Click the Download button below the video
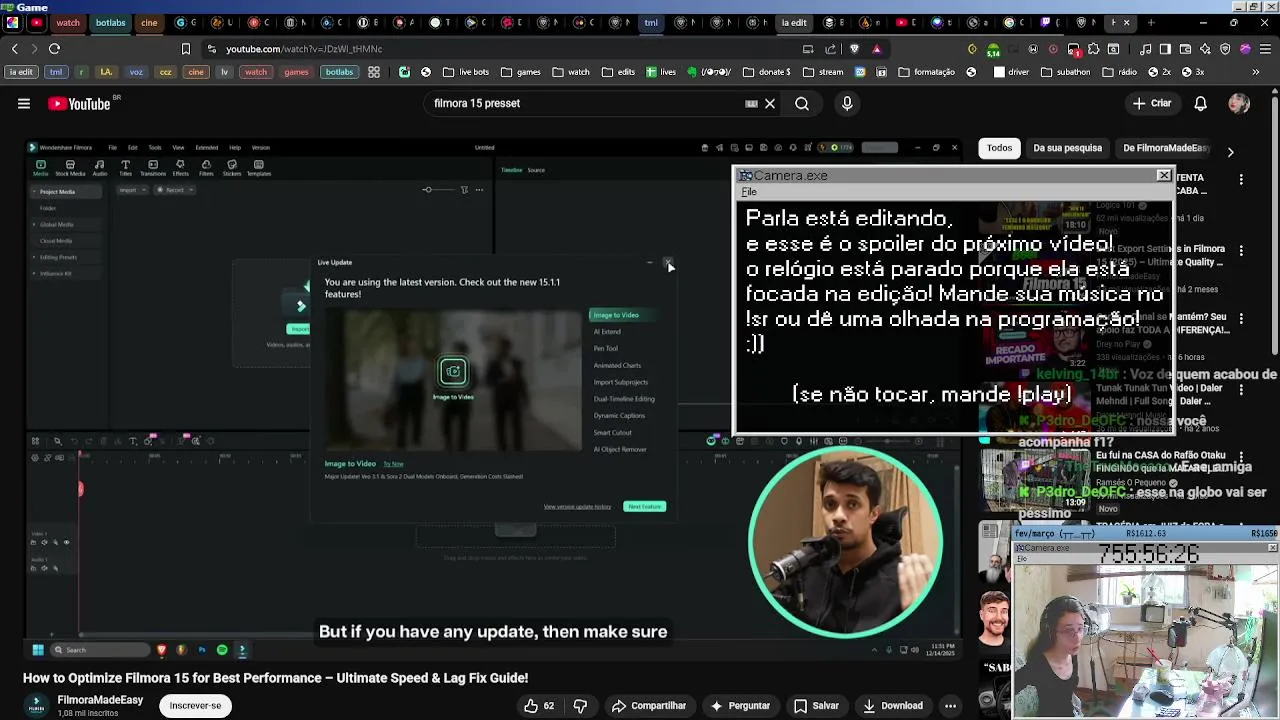Viewport: 1280px width, 720px height. (x=893, y=706)
